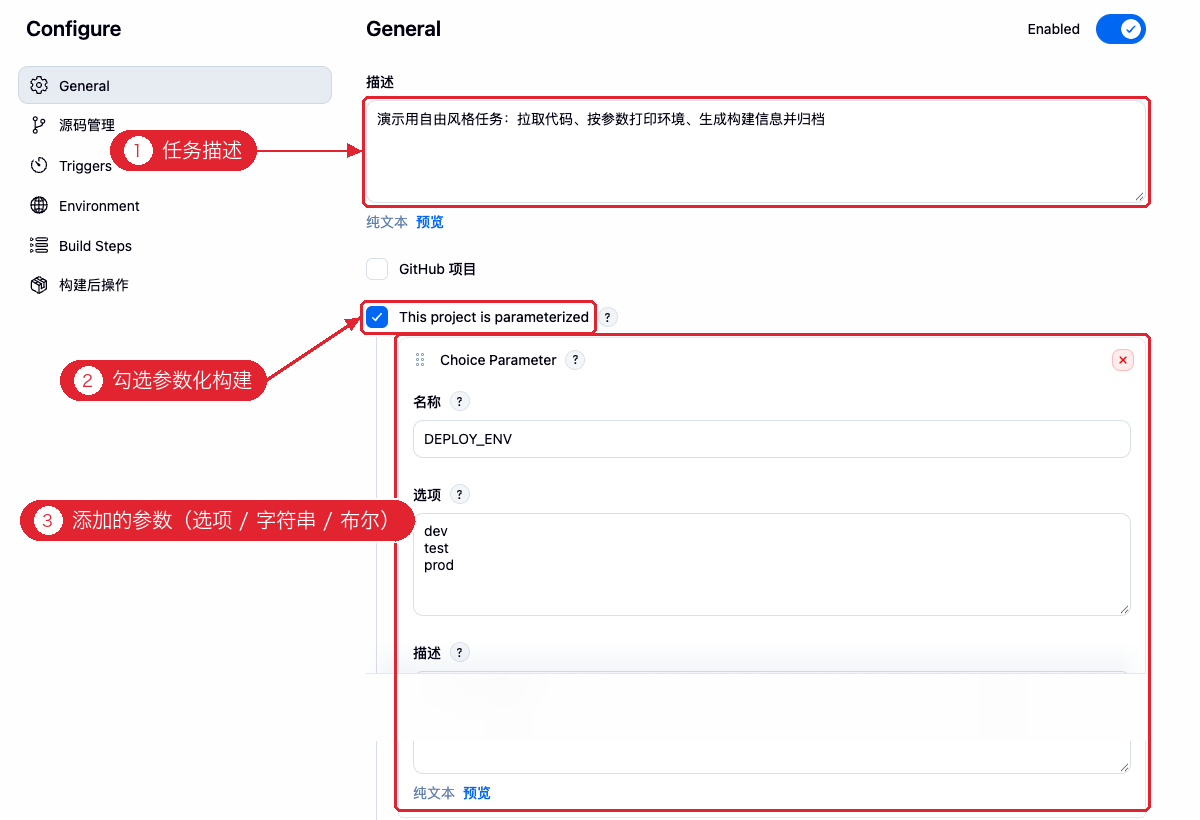Click the package icon beside 构建后操作

tap(39, 285)
